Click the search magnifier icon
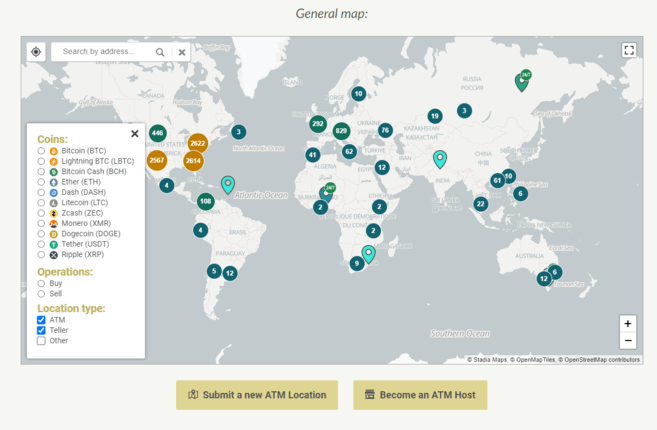This screenshot has width=657, height=430. 160,52
